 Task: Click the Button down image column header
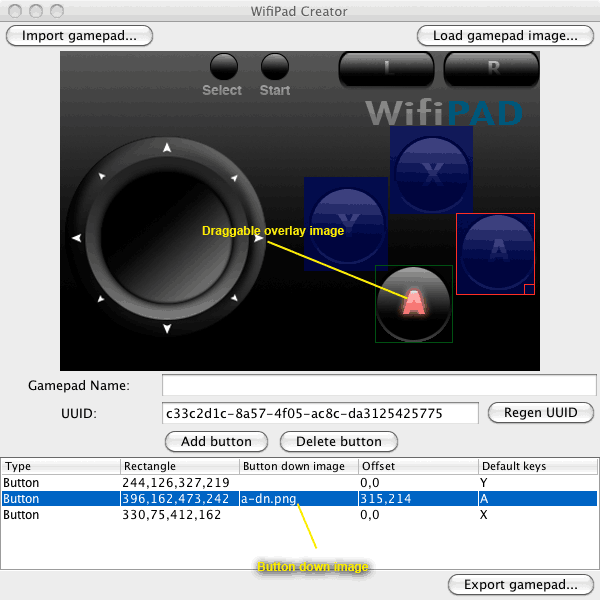[x=299, y=466]
